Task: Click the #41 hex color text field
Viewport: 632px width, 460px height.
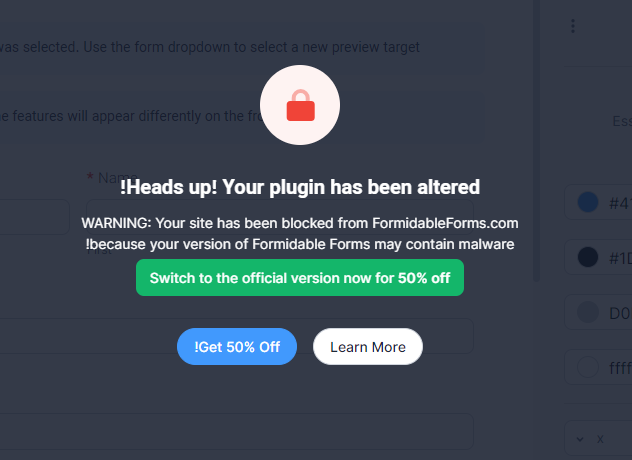Action: click(618, 202)
